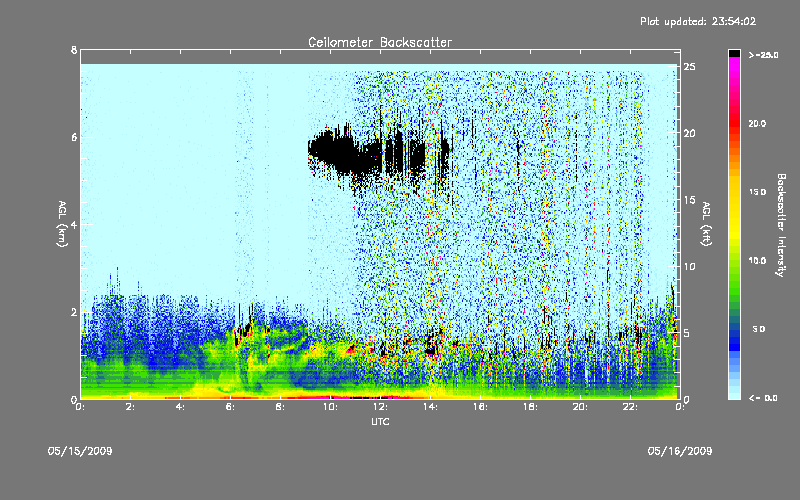Image resolution: width=800 pixels, height=500 pixels.
Task: Click the "6:" hour tick on UTC axis
Action: tap(230, 407)
